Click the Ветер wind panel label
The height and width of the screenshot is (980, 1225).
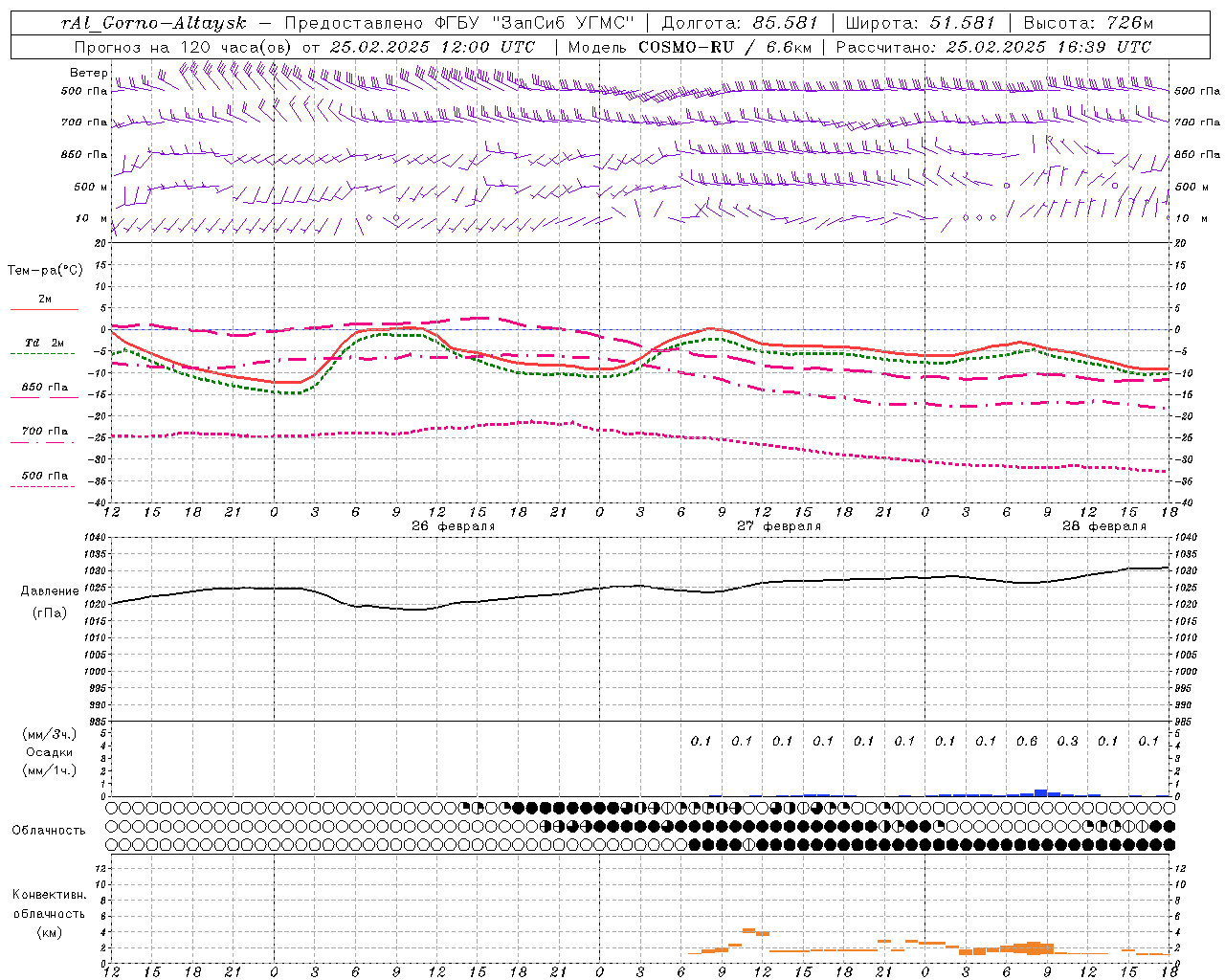(89, 73)
